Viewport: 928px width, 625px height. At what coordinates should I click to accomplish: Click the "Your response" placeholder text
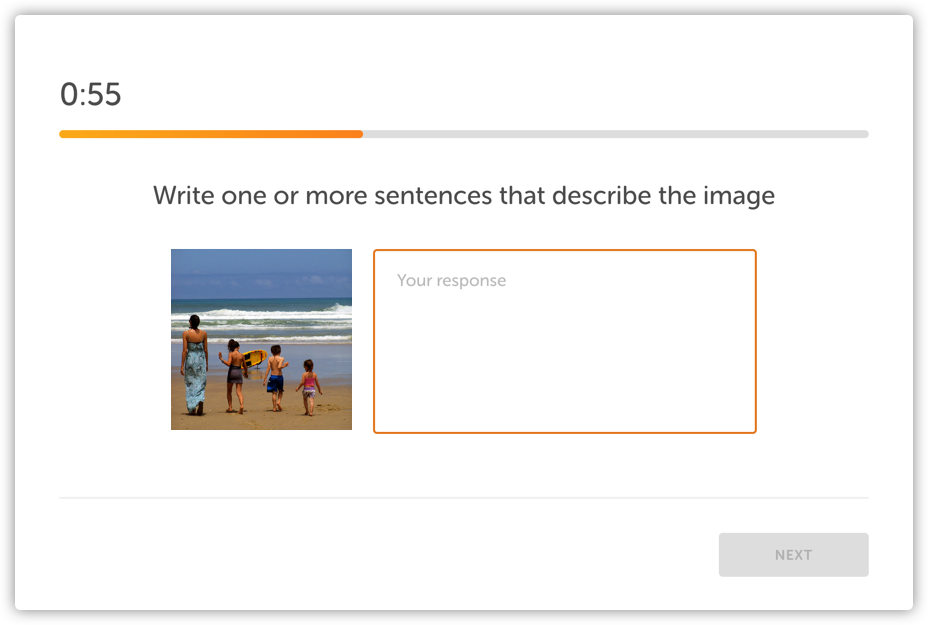tap(451, 281)
